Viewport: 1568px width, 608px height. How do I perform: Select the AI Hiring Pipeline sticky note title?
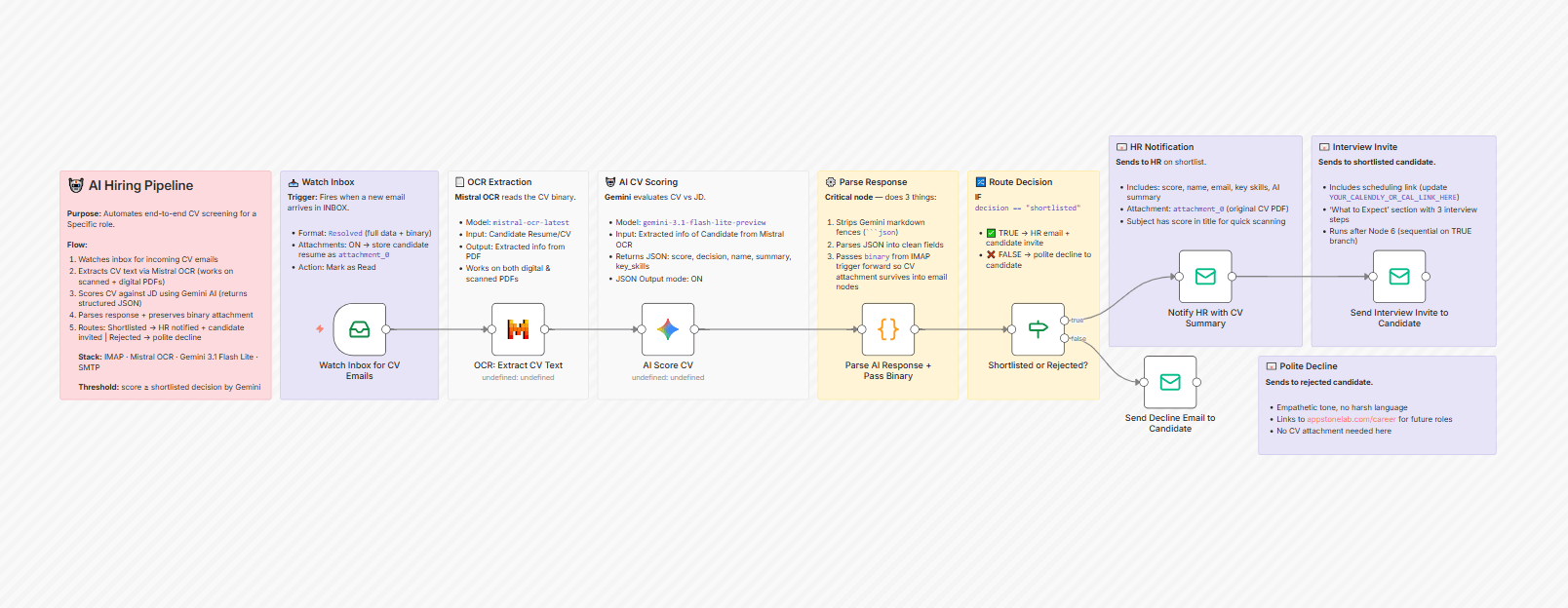[x=140, y=185]
